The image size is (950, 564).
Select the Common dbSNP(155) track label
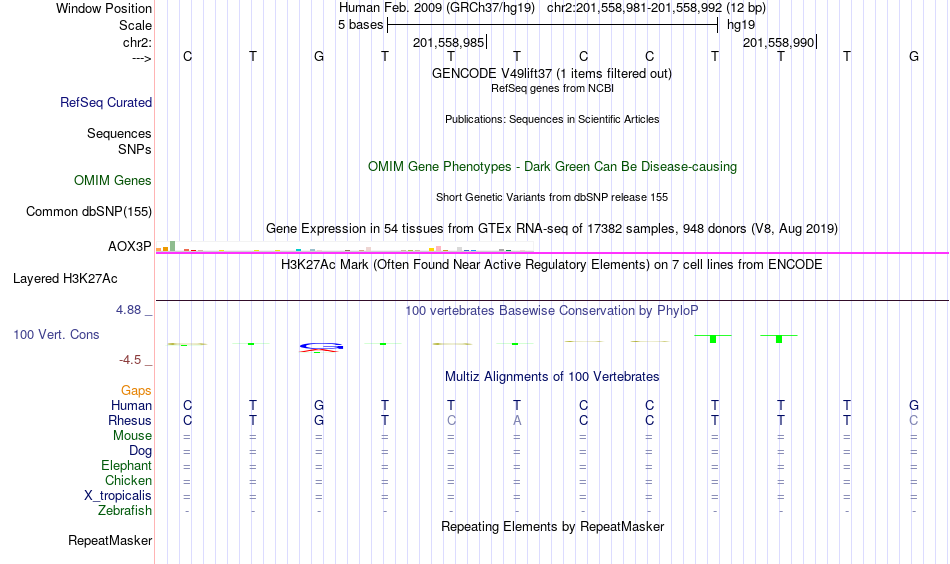click(x=89, y=211)
